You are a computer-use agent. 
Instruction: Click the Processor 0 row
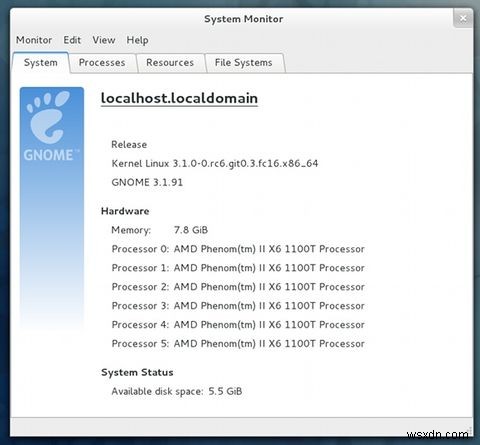click(238, 249)
